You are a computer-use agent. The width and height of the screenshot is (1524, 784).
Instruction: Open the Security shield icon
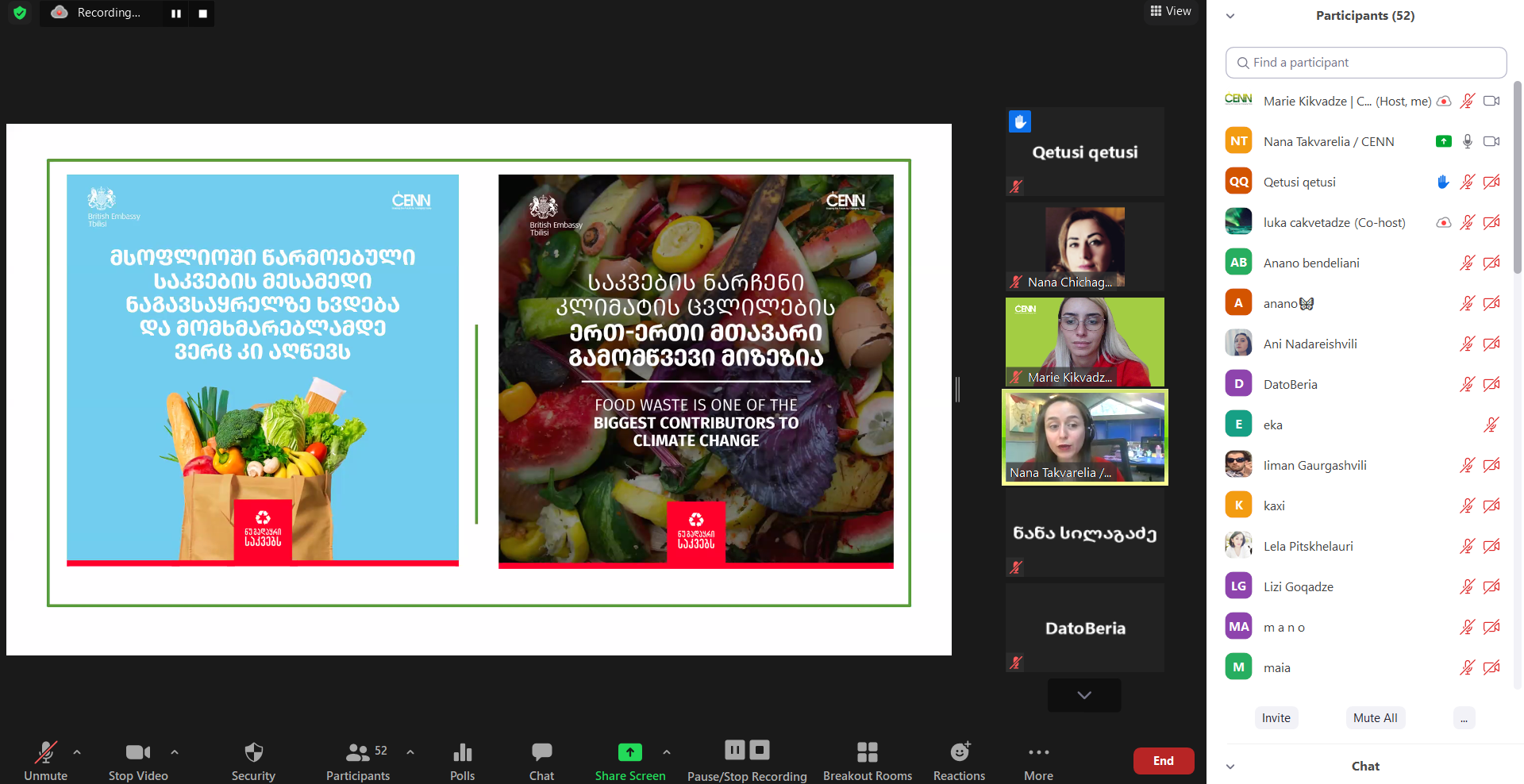click(253, 752)
